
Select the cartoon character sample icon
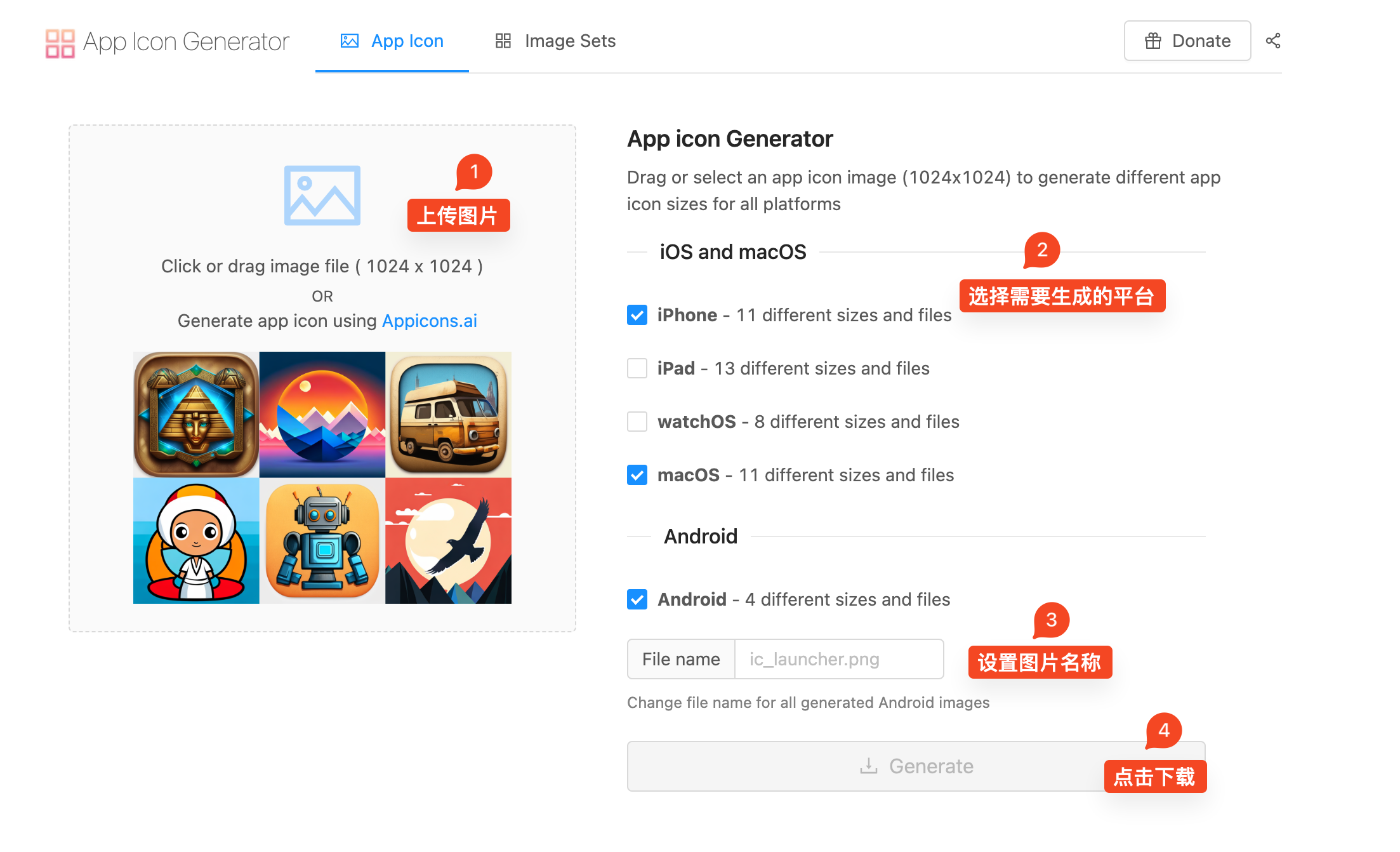click(x=196, y=540)
